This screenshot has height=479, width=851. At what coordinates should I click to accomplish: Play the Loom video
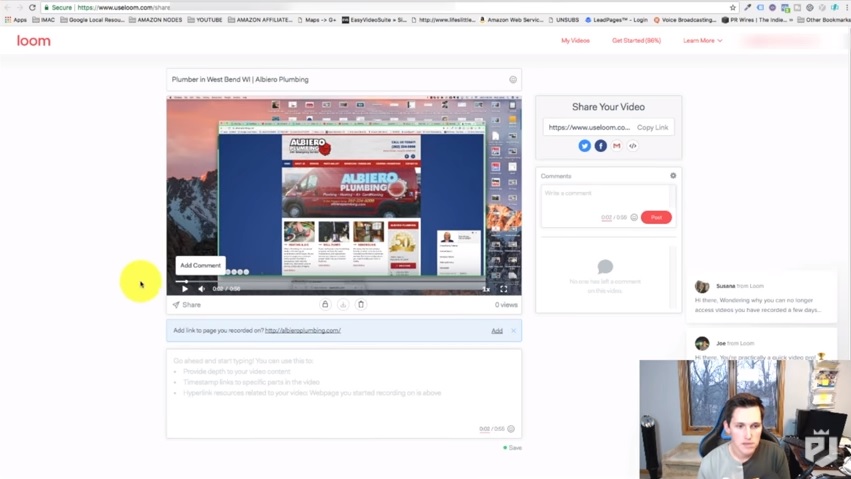185,289
